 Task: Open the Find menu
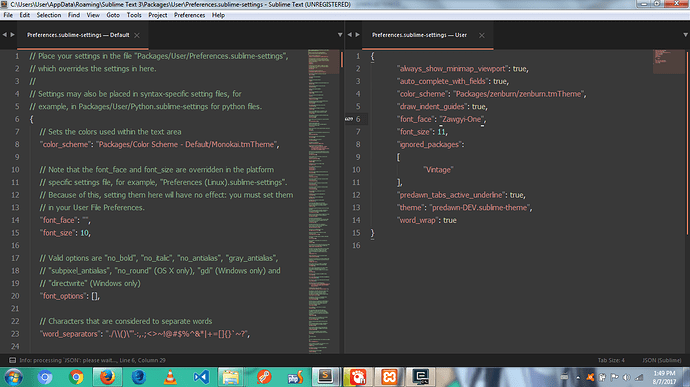(x=74, y=15)
